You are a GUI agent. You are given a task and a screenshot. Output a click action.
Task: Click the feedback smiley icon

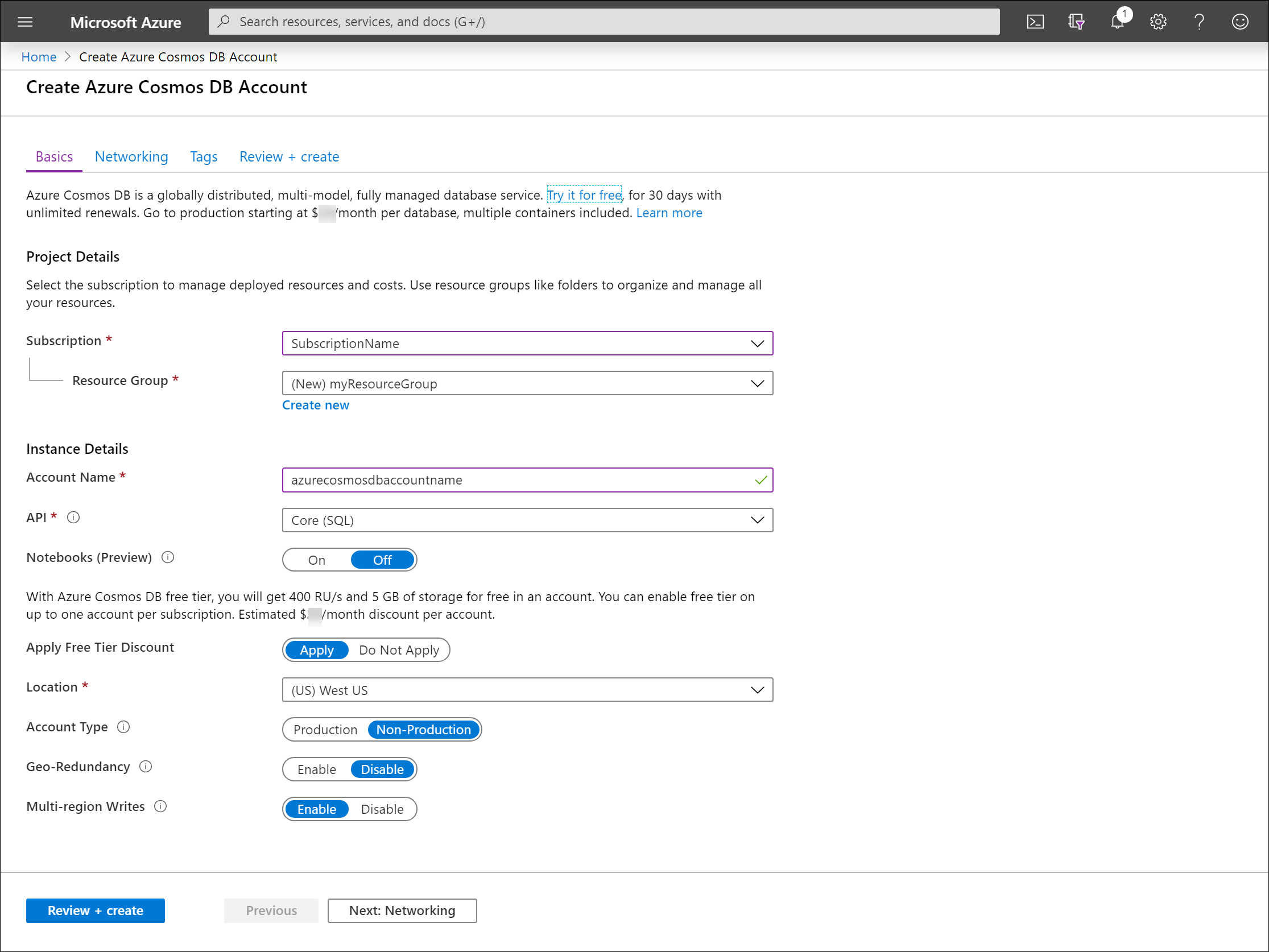coord(1240,22)
